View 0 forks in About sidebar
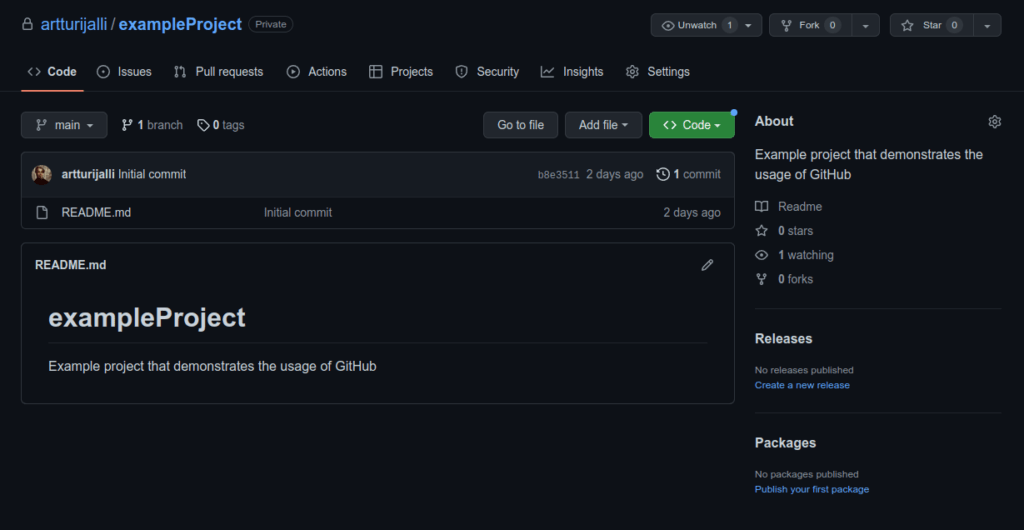This screenshot has height=530, width=1024. pyautogui.click(x=795, y=279)
